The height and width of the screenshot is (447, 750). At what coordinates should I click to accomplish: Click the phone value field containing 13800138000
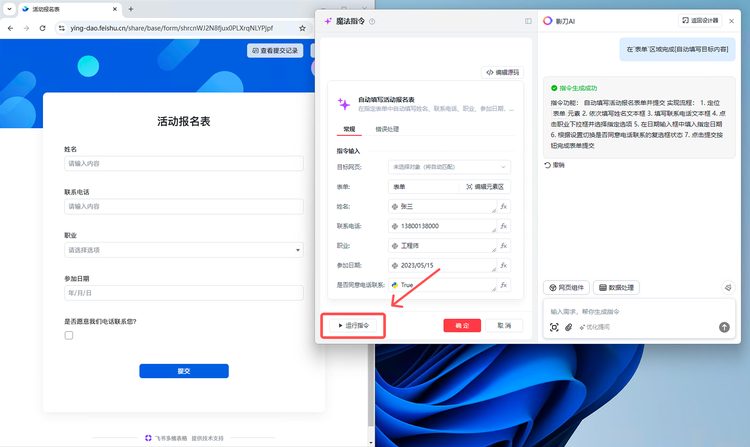coord(442,226)
